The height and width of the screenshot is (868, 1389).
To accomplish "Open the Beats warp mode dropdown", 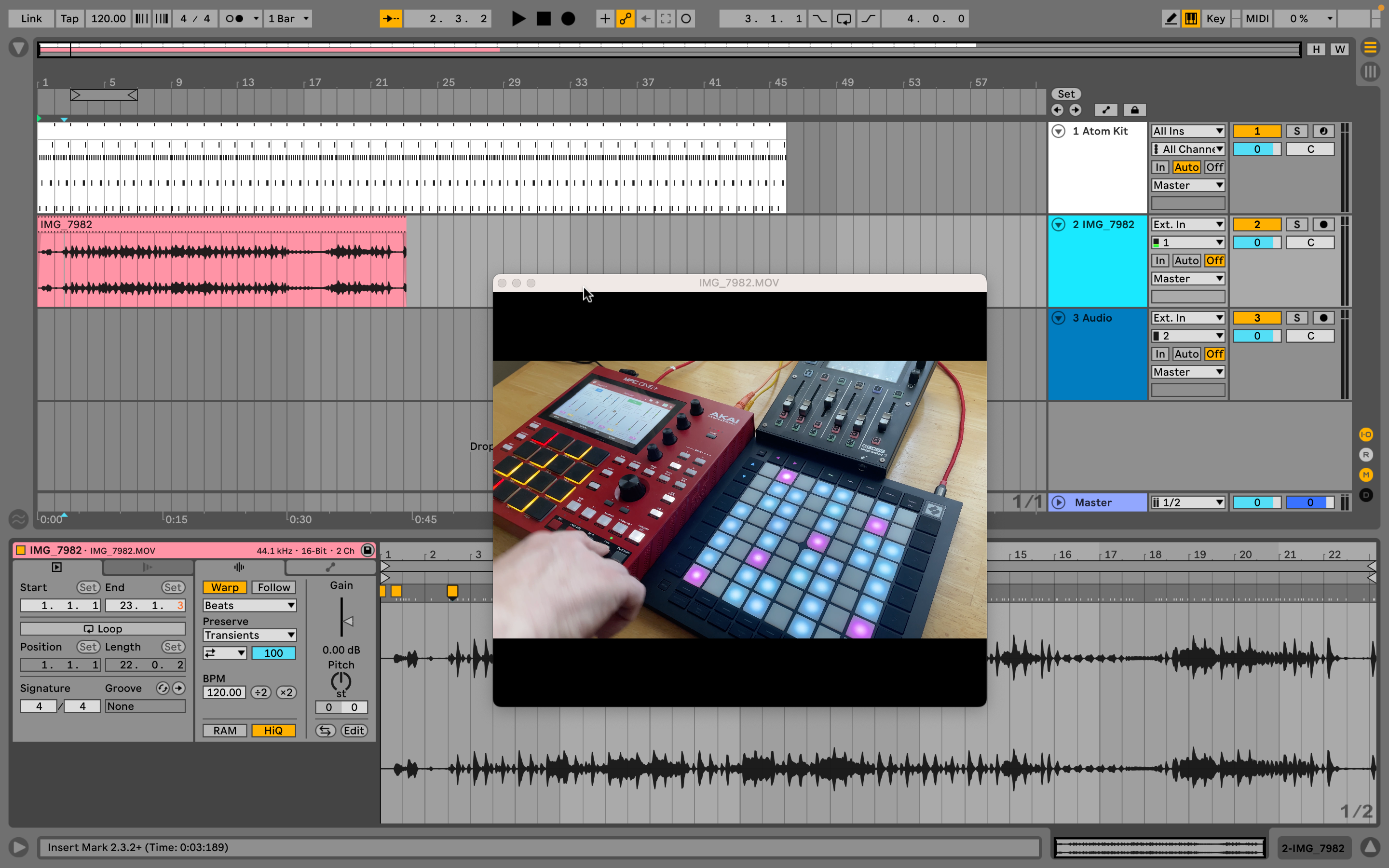I will coord(250,605).
